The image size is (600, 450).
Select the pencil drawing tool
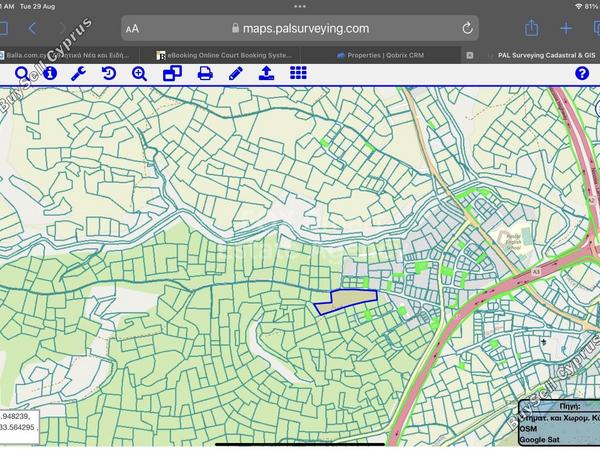pyautogui.click(x=236, y=73)
